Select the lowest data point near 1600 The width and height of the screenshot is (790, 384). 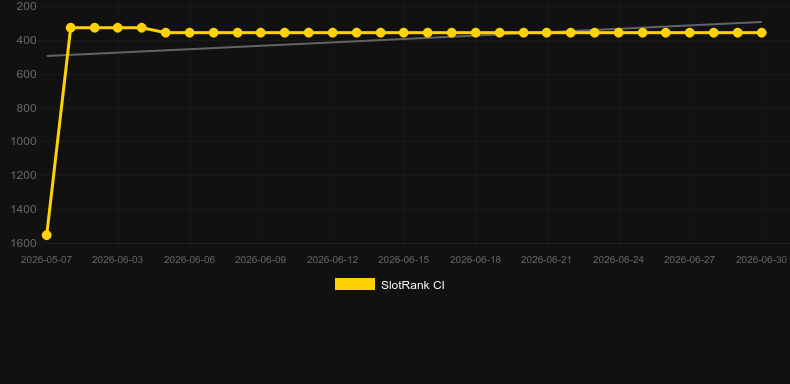click(46, 235)
